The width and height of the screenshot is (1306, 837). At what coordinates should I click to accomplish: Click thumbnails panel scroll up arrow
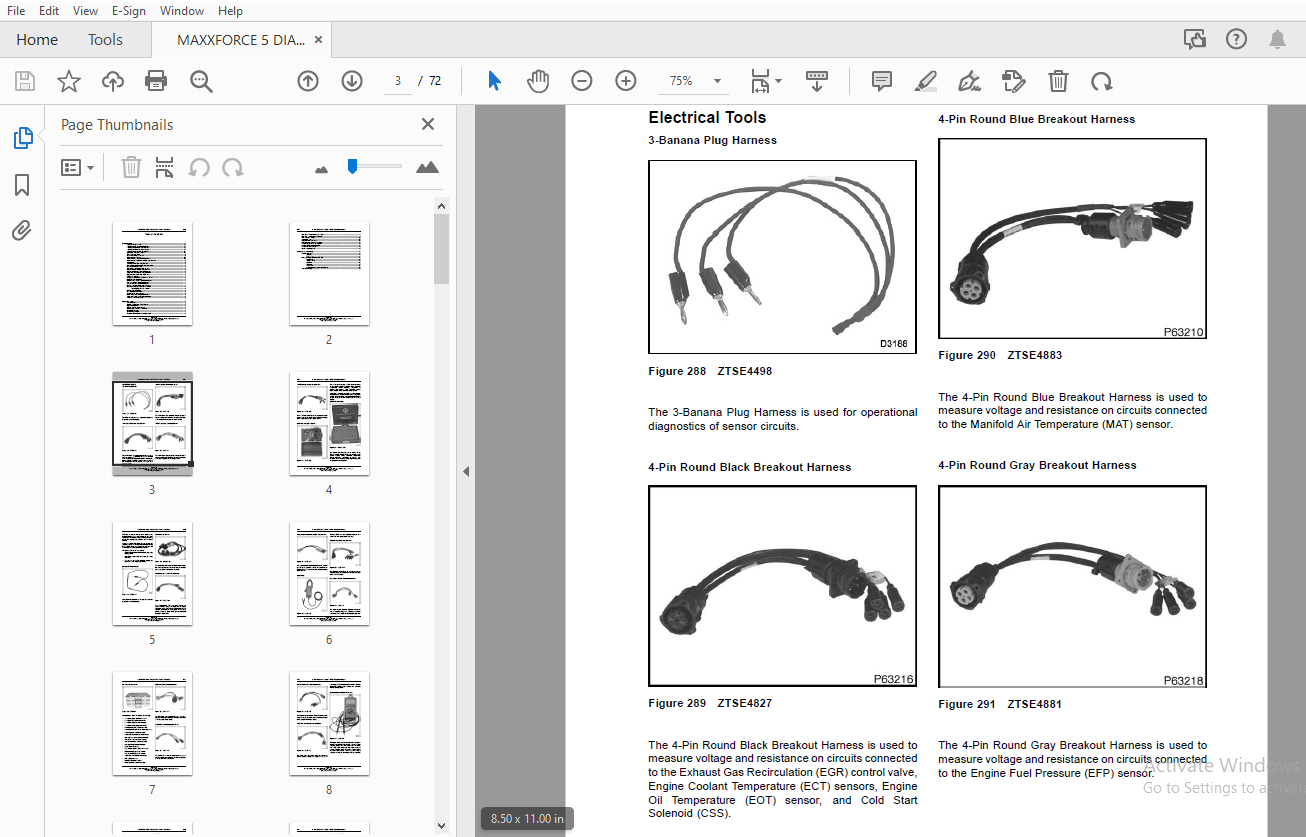click(441, 206)
